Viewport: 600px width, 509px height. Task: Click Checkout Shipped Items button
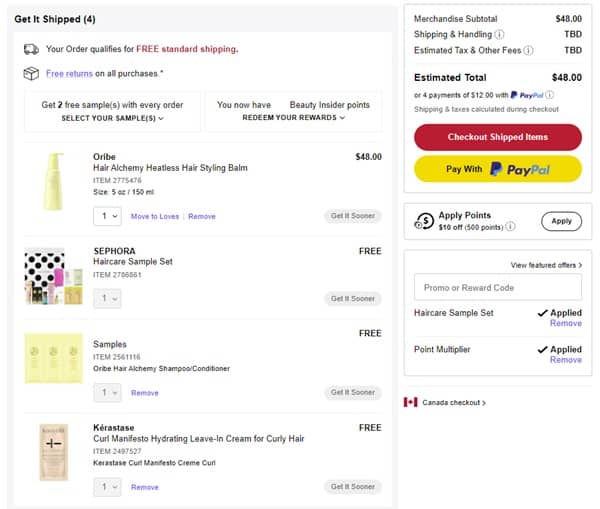(x=497, y=137)
